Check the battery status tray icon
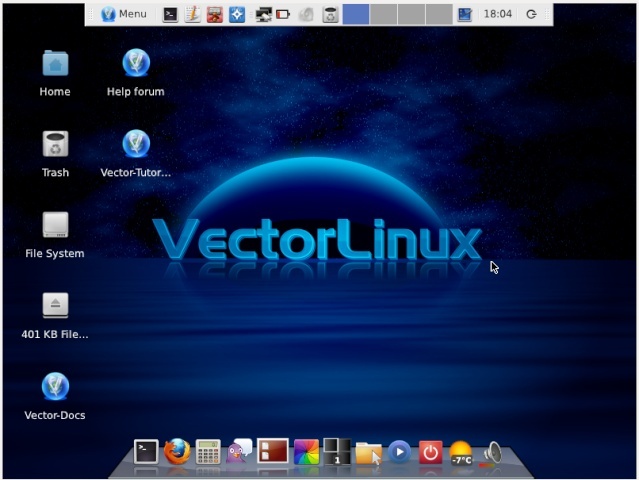 pyautogui.click(x=283, y=15)
